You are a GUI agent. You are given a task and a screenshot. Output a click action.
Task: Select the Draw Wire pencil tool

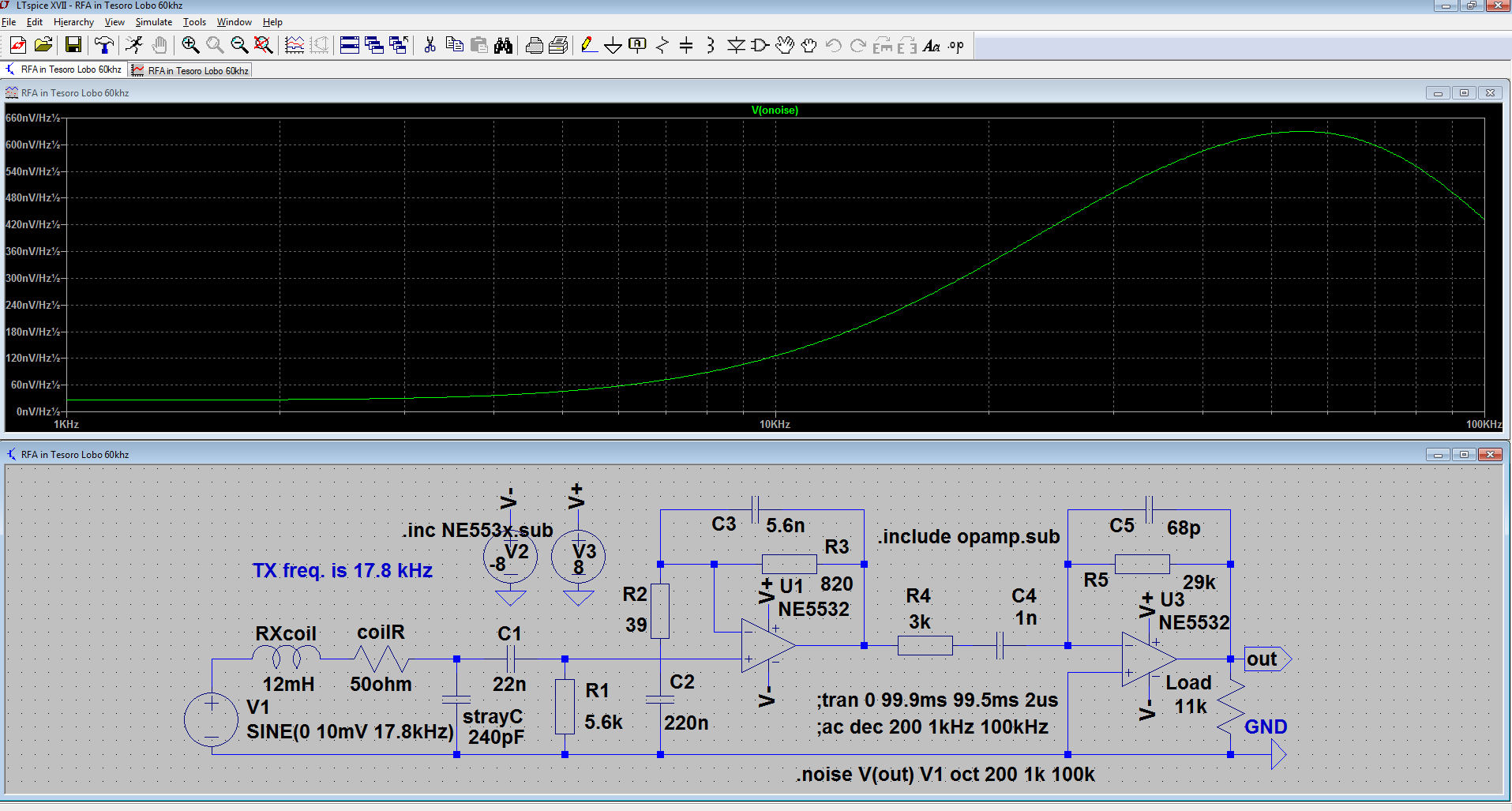pos(588,45)
